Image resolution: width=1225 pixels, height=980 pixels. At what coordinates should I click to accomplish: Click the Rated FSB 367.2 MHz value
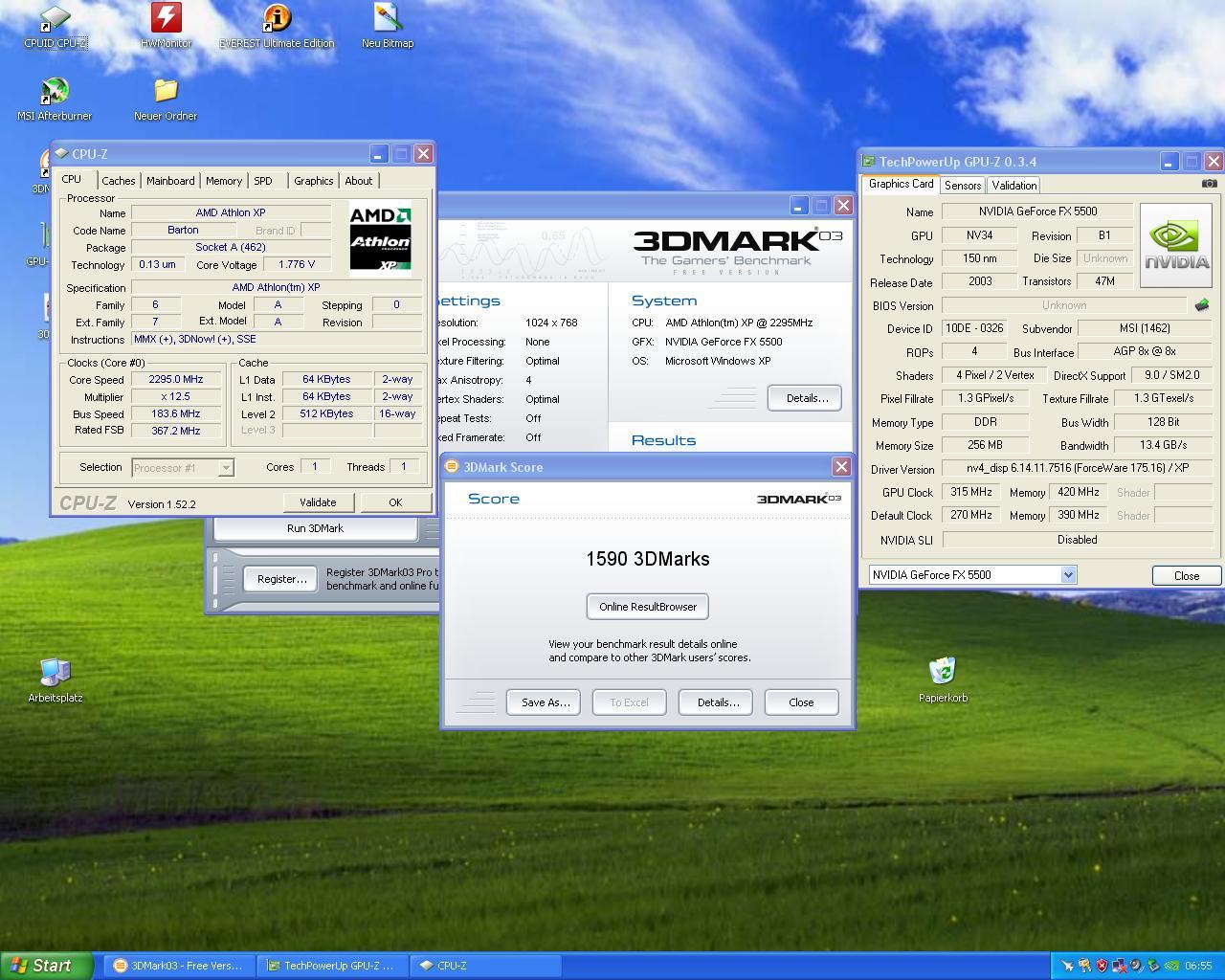click(176, 431)
